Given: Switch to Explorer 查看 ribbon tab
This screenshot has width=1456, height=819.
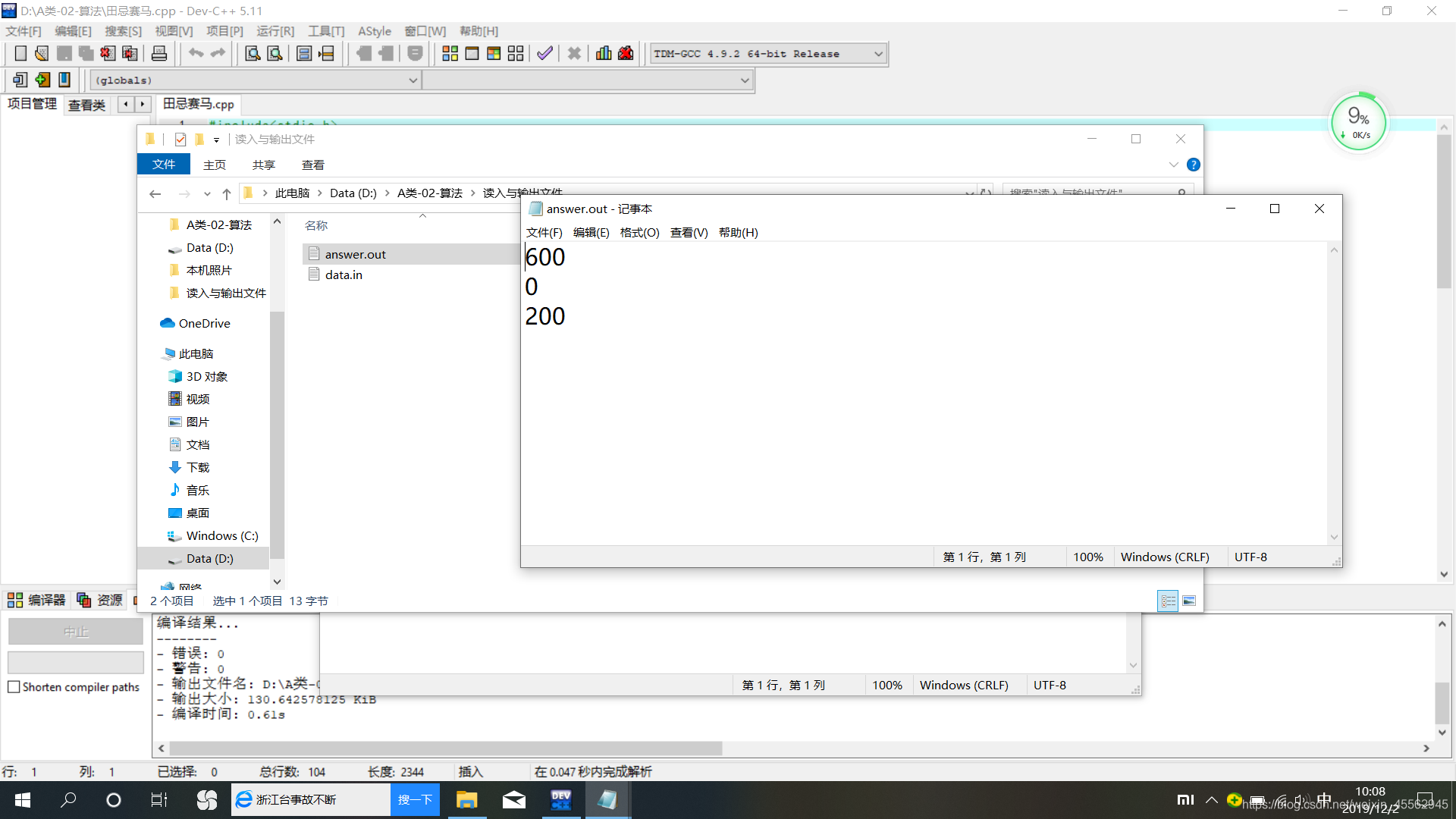Looking at the screenshot, I should (313, 165).
